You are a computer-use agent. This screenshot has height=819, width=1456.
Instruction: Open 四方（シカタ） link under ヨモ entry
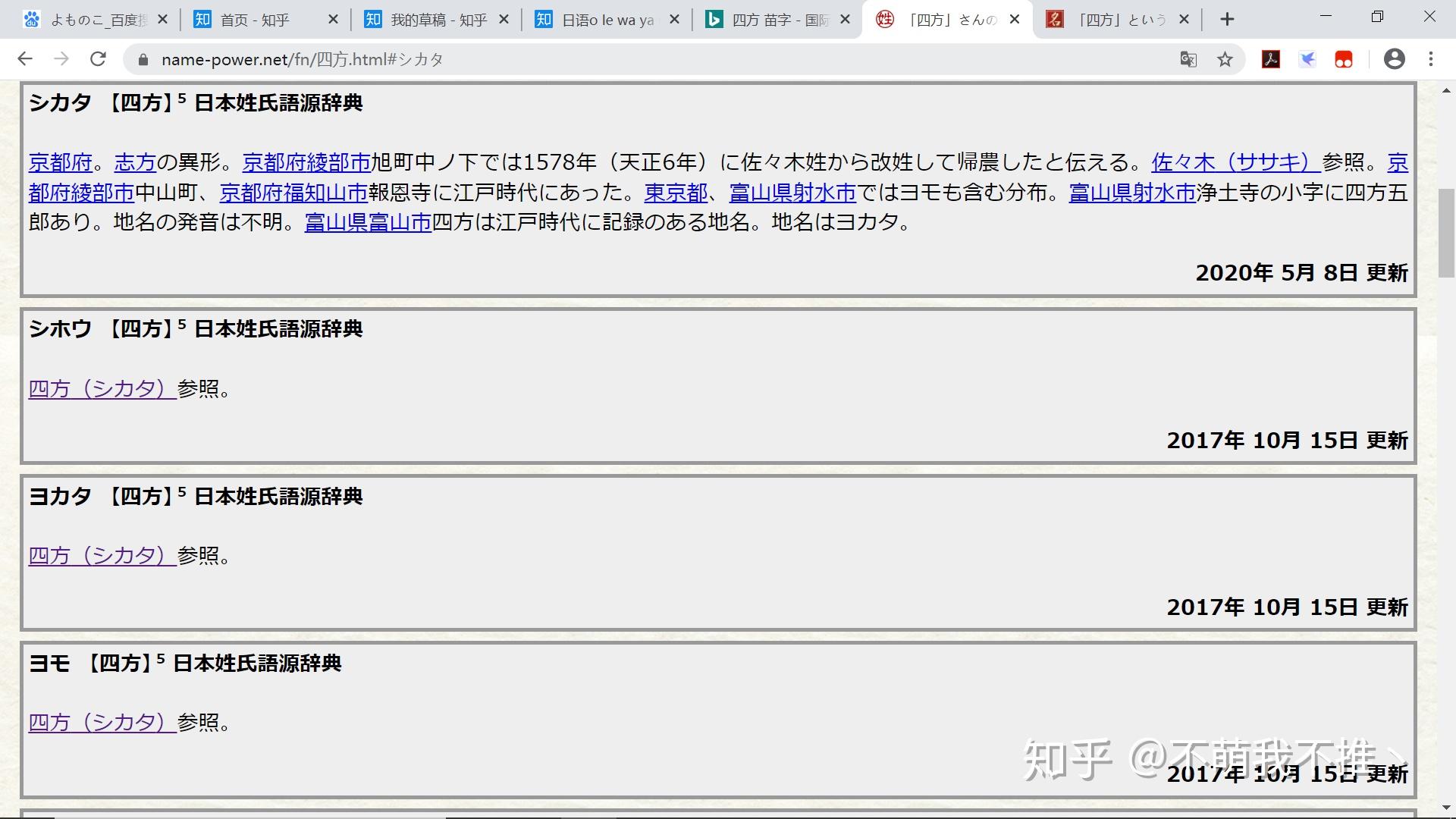point(102,723)
